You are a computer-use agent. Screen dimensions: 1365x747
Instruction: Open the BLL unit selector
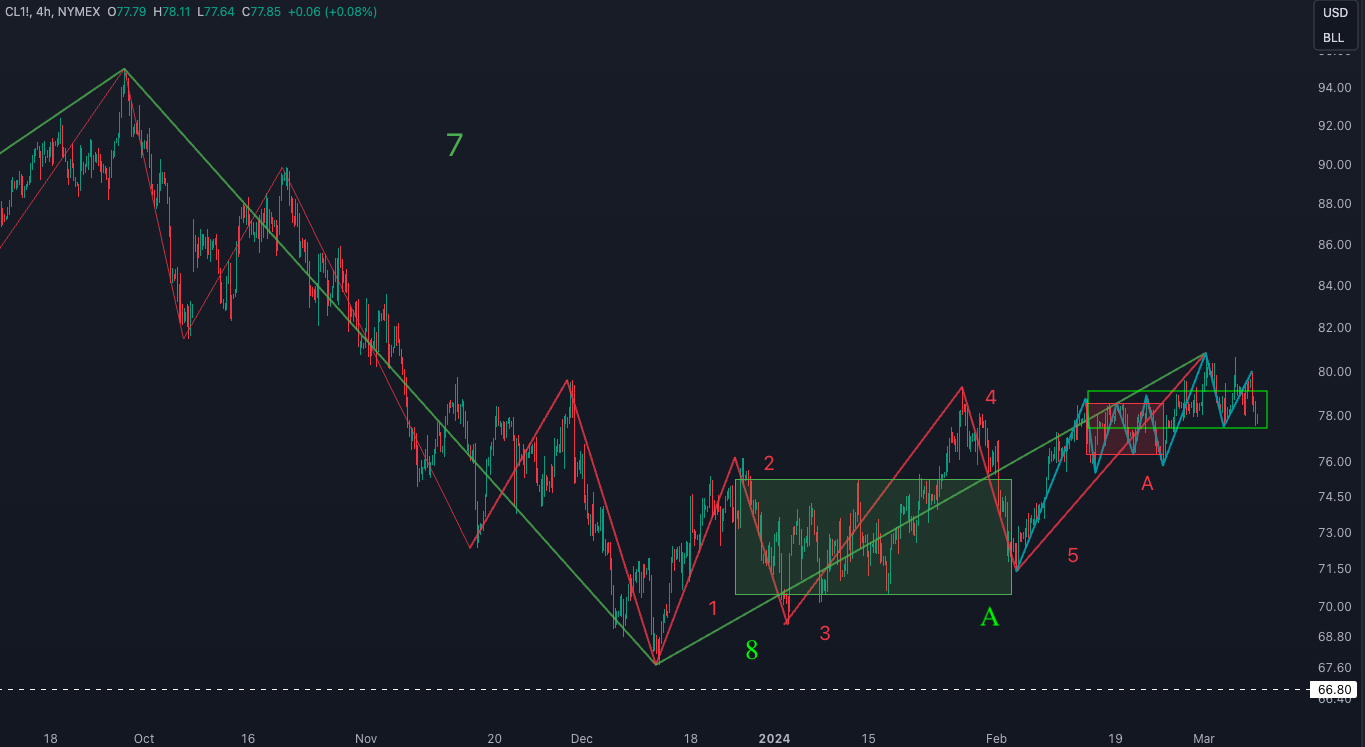(1334, 38)
